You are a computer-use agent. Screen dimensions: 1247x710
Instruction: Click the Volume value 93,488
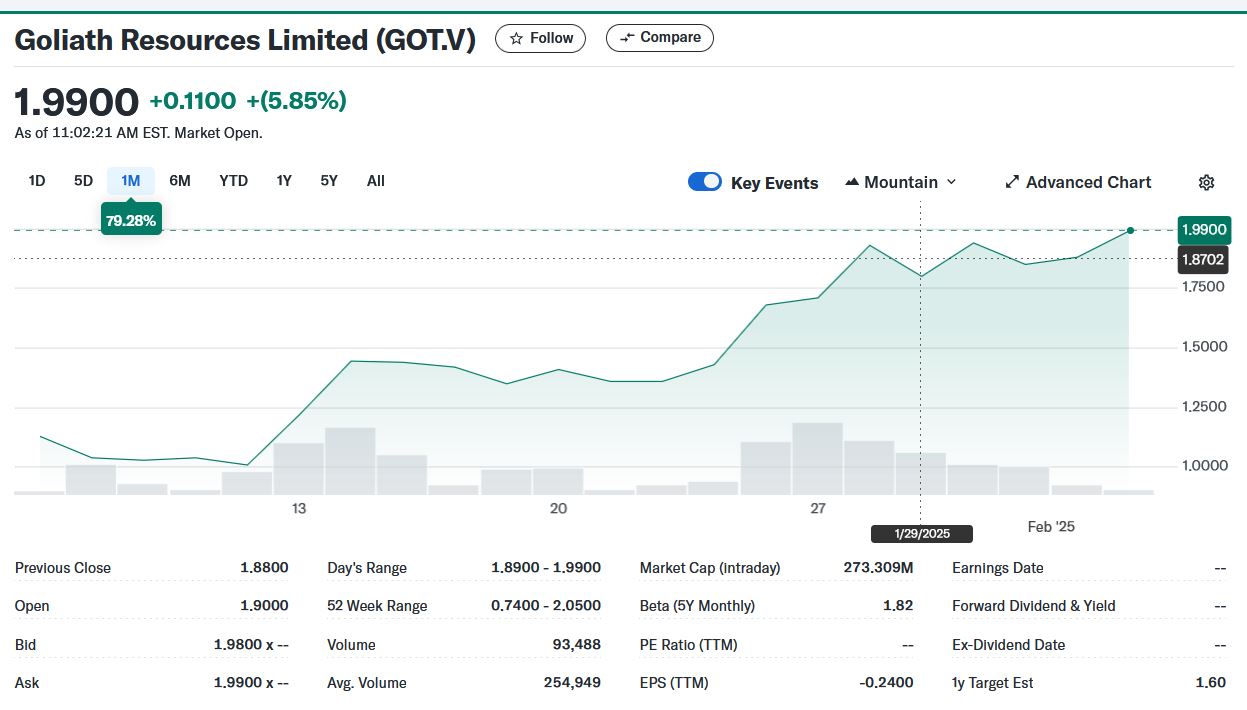click(x=577, y=645)
